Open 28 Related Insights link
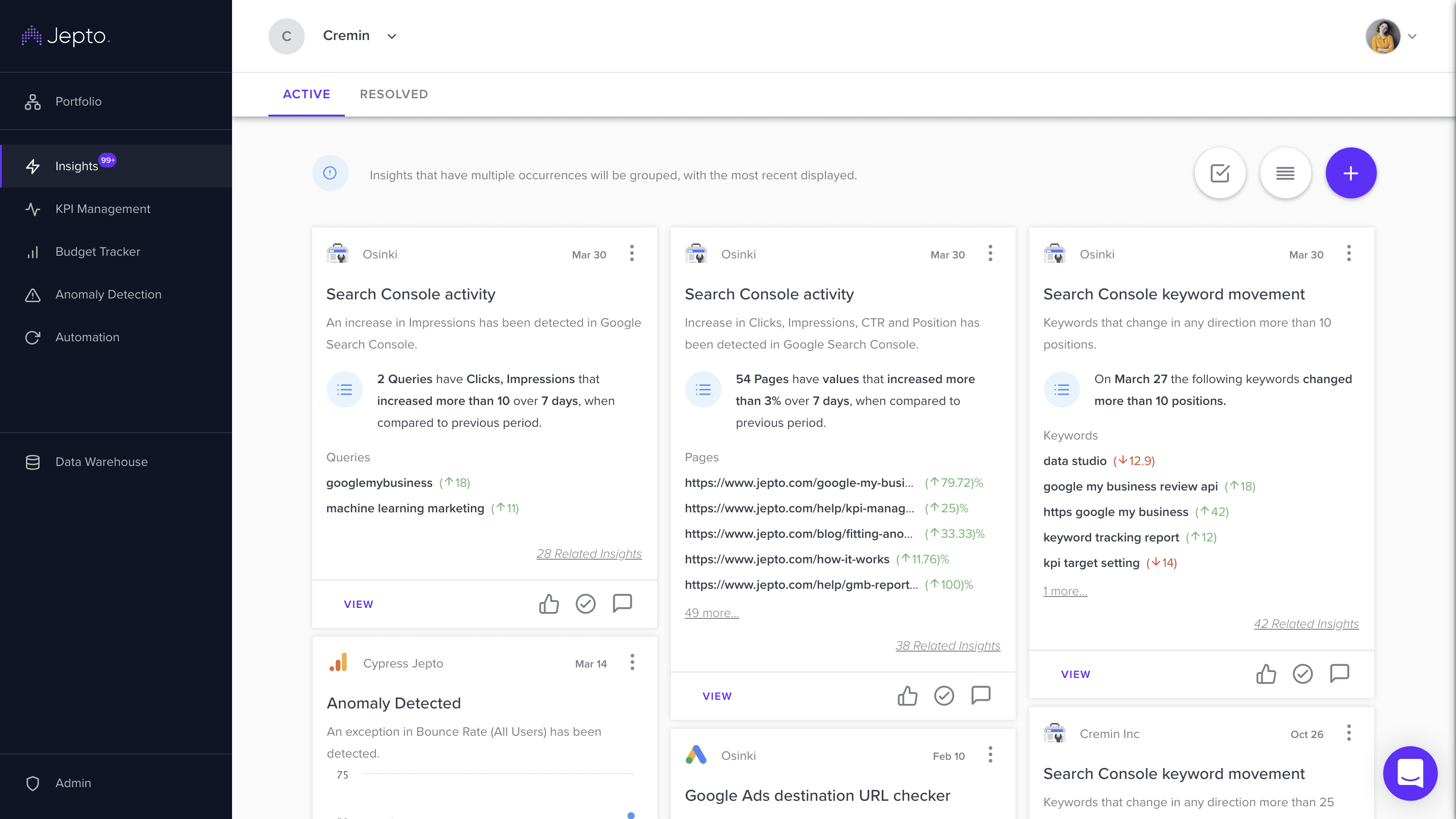Image resolution: width=1456 pixels, height=819 pixels. (x=589, y=554)
